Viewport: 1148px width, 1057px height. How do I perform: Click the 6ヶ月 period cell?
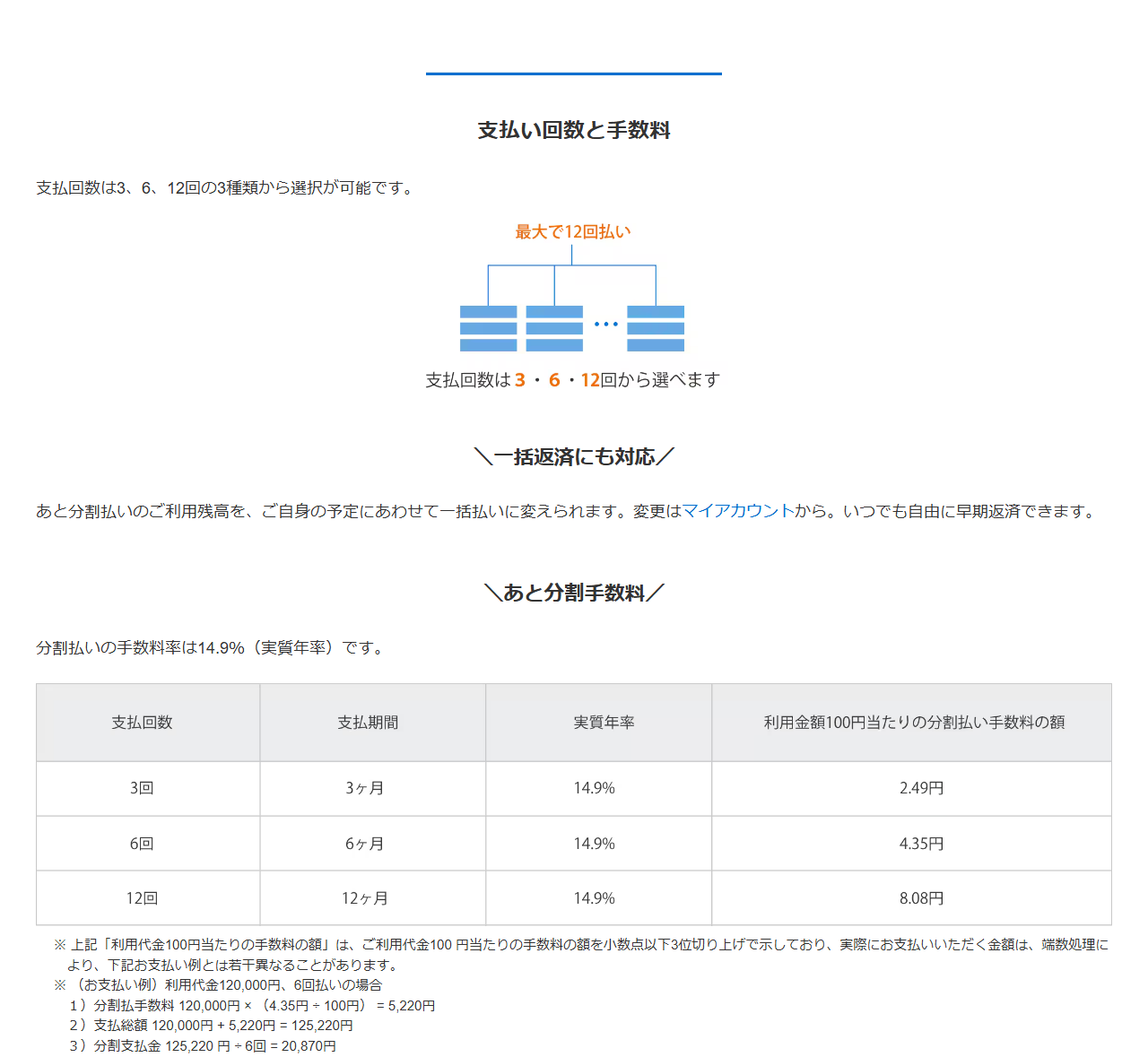(x=373, y=844)
